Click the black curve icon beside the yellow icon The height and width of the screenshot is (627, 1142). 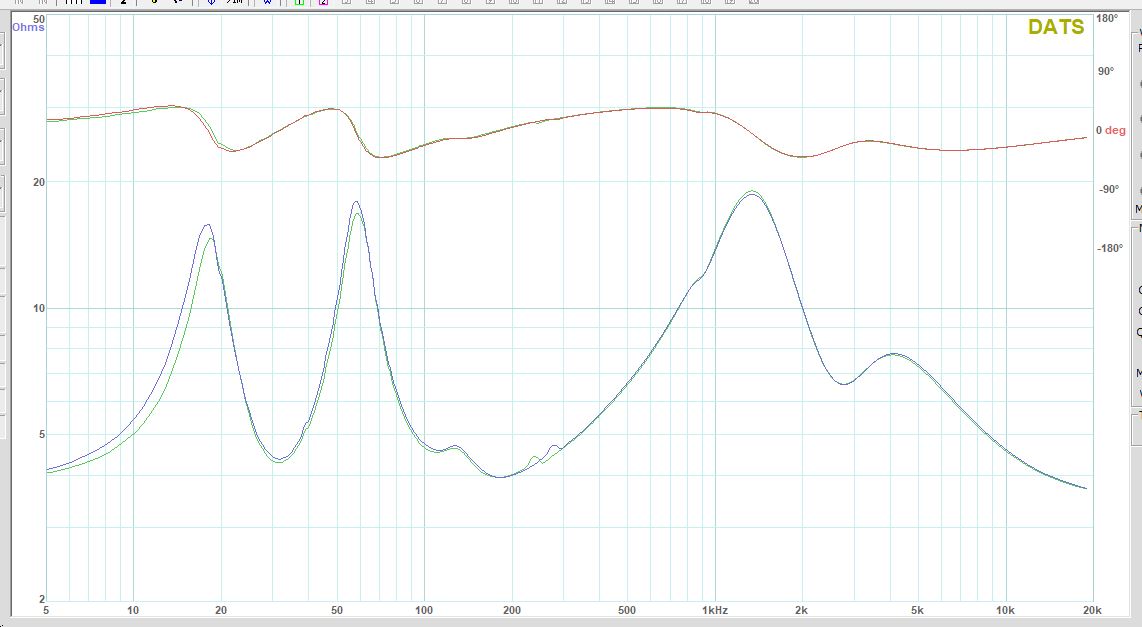coord(177,3)
